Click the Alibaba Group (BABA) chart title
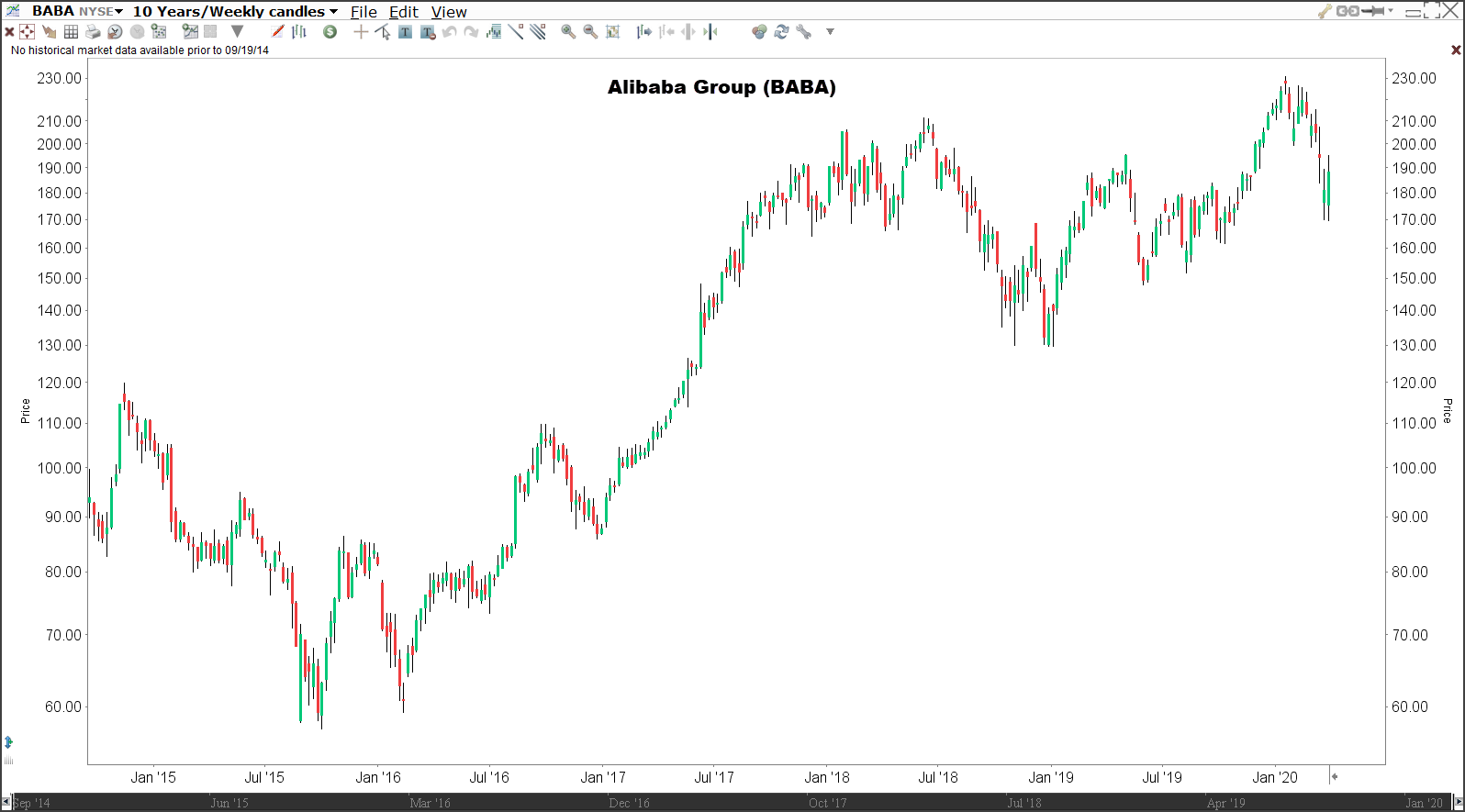Viewport: 1465px width, 812px height. (721, 87)
